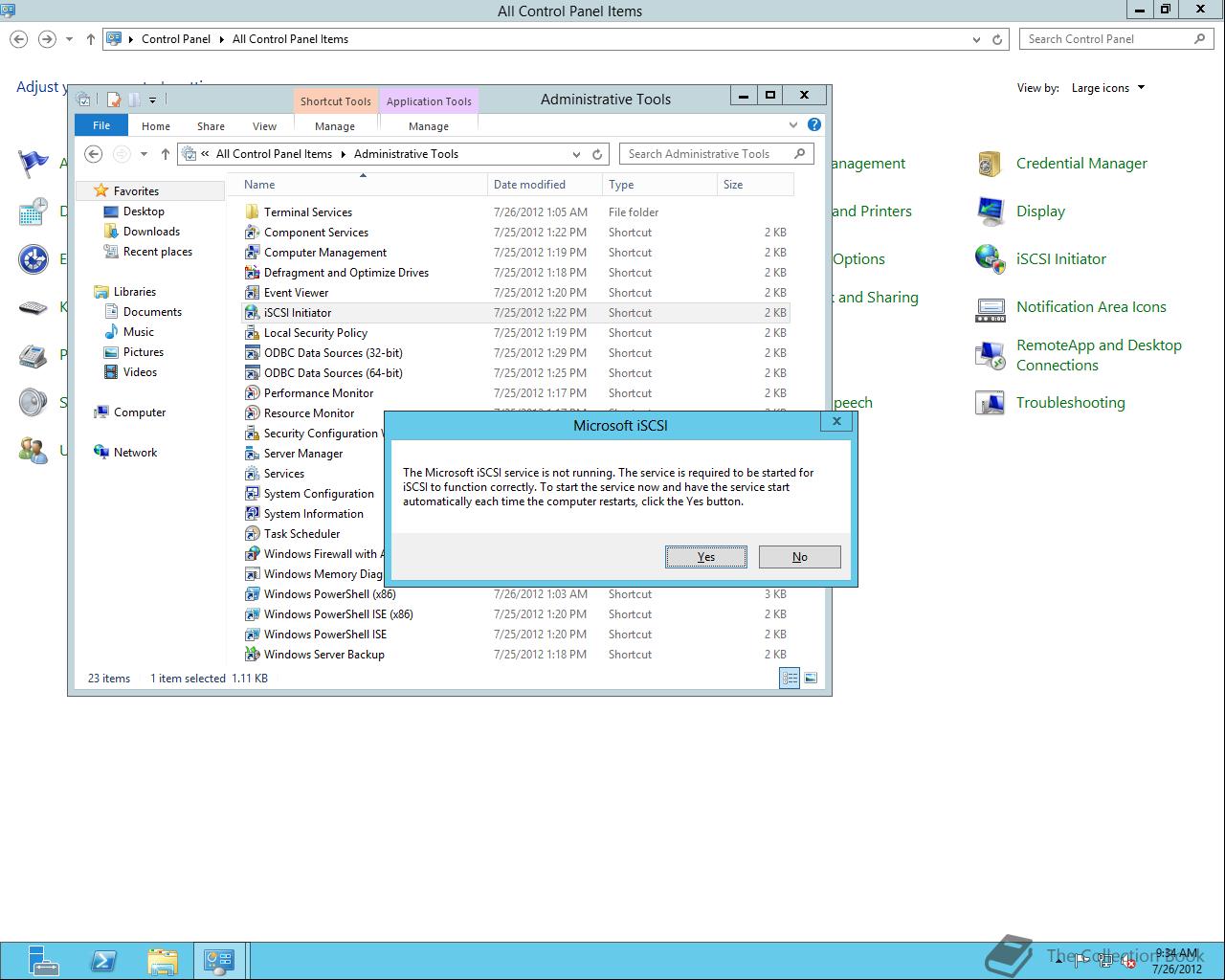The width and height of the screenshot is (1225, 980).
Task: Open the Home ribbon tab
Action: 156,126
